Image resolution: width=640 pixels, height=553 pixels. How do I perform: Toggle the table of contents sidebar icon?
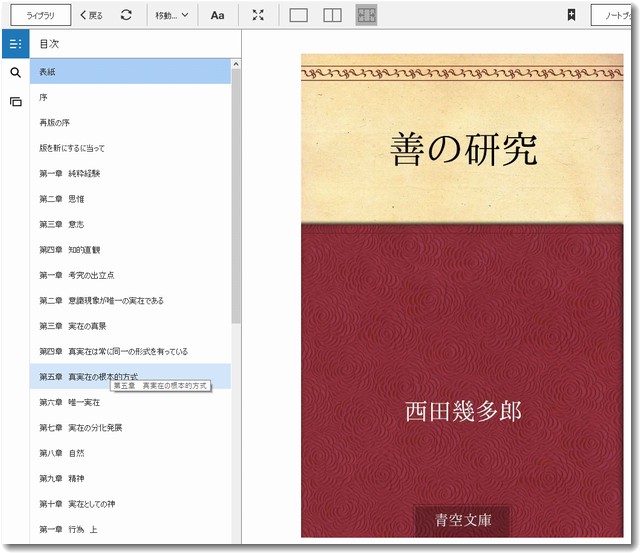[16, 44]
